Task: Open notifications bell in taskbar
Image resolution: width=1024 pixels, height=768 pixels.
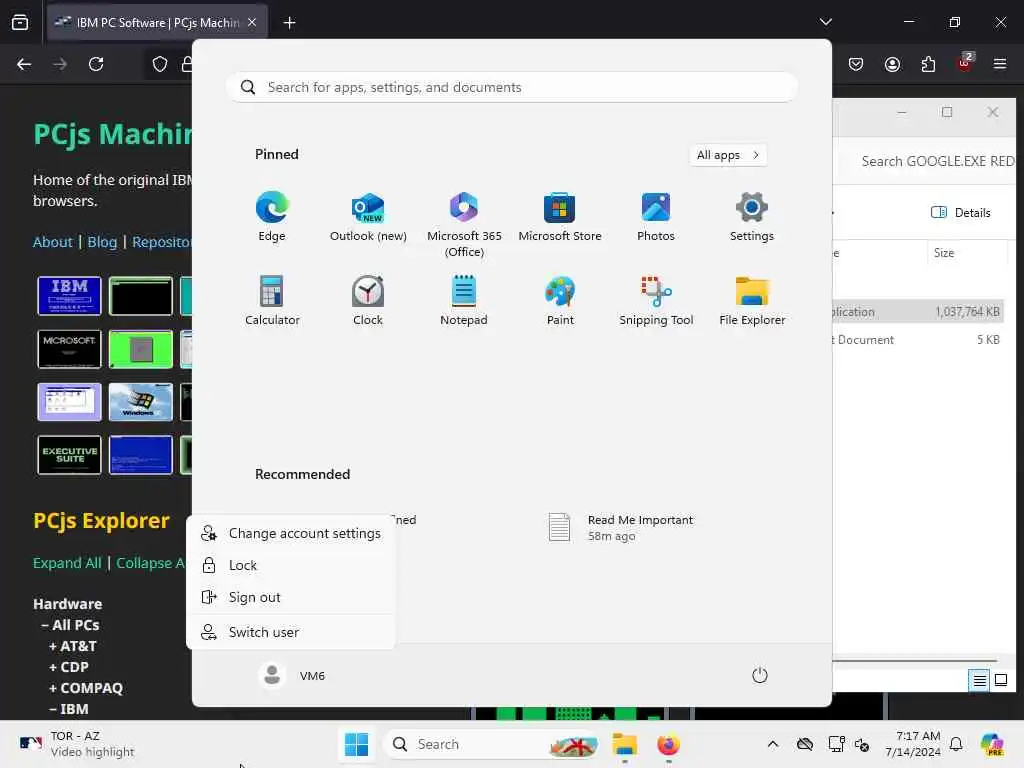Action: click(956, 744)
